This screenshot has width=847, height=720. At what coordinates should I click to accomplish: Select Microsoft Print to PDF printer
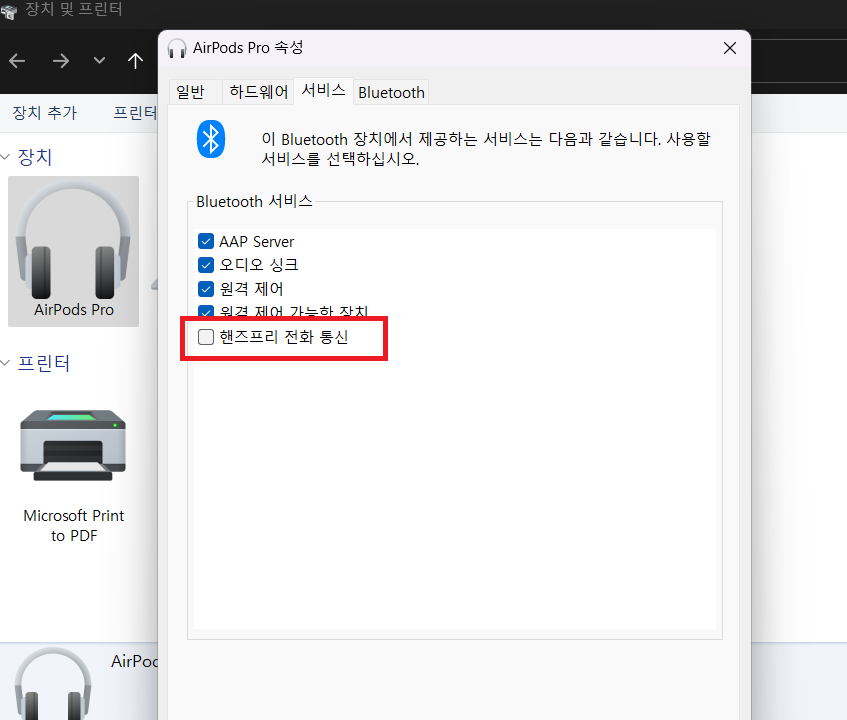click(x=73, y=475)
